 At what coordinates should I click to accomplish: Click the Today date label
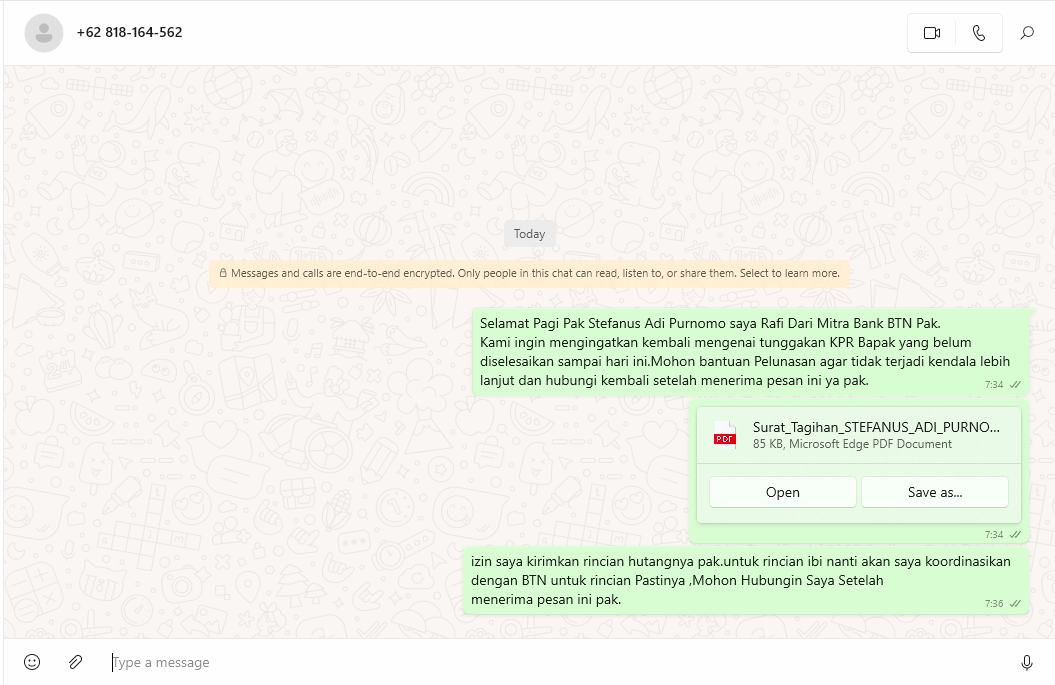click(529, 234)
